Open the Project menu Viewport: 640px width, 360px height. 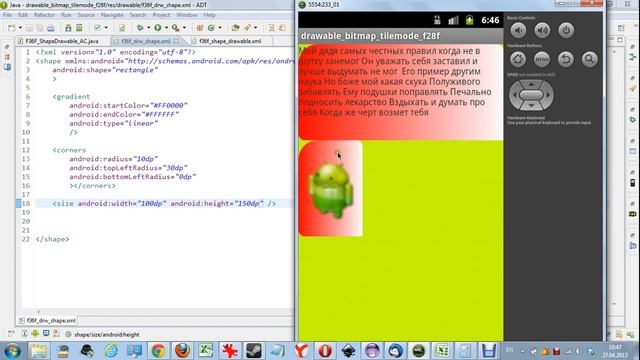point(161,15)
